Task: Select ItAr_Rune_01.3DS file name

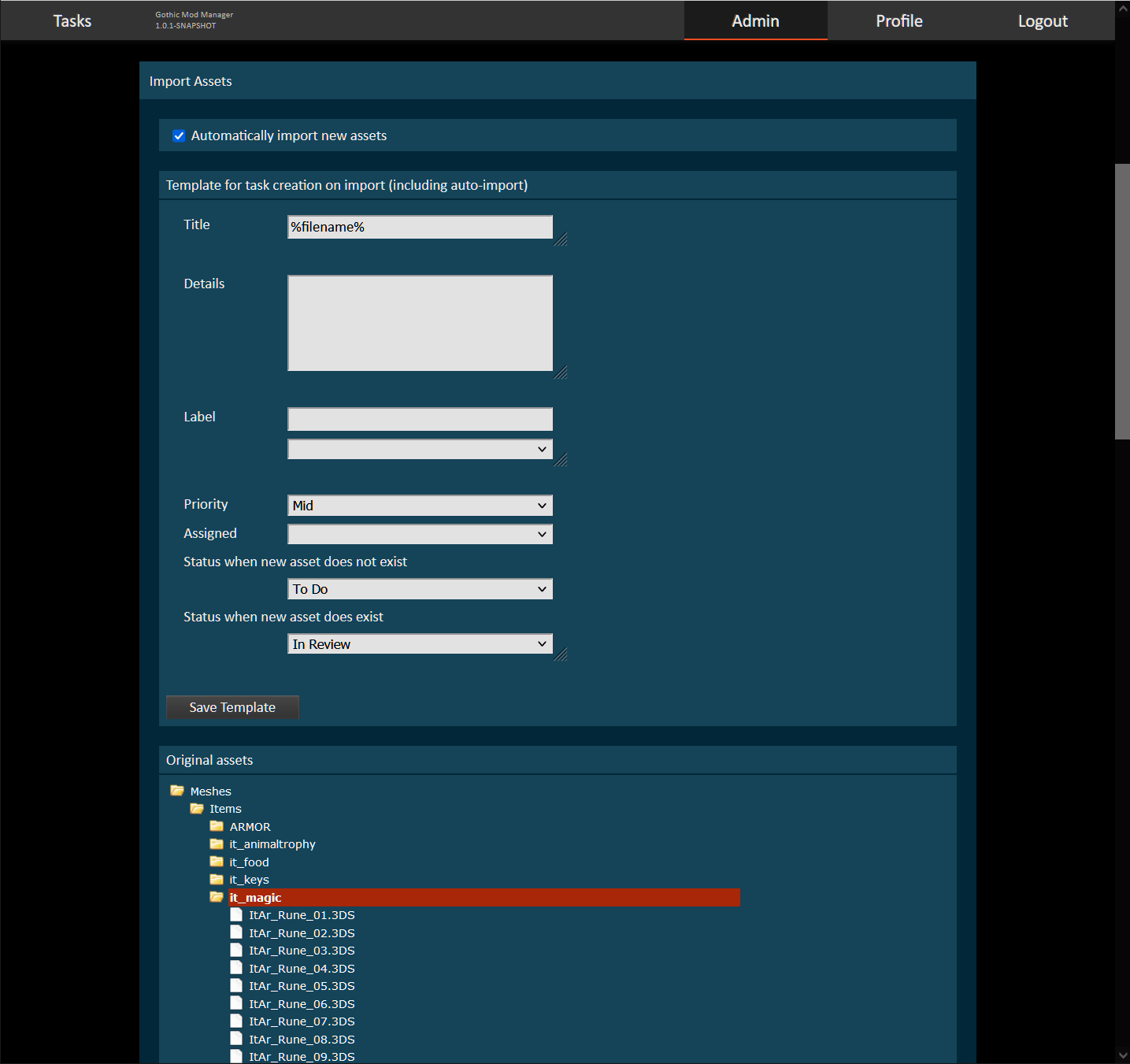Action: tap(302, 915)
